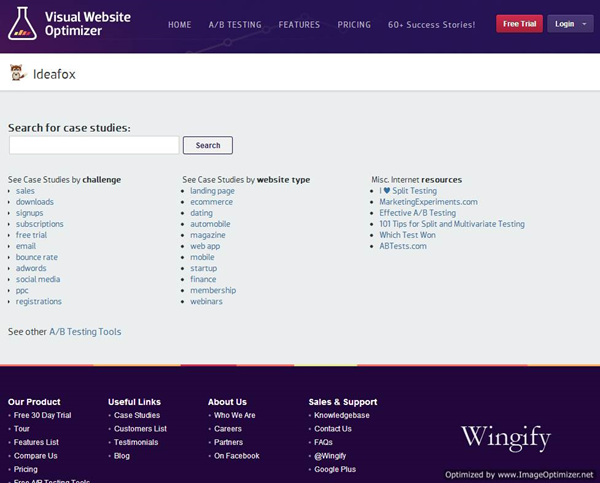Click the red Free Trial button
Viewport: 600px width, 483px height.
coord(519,24)
